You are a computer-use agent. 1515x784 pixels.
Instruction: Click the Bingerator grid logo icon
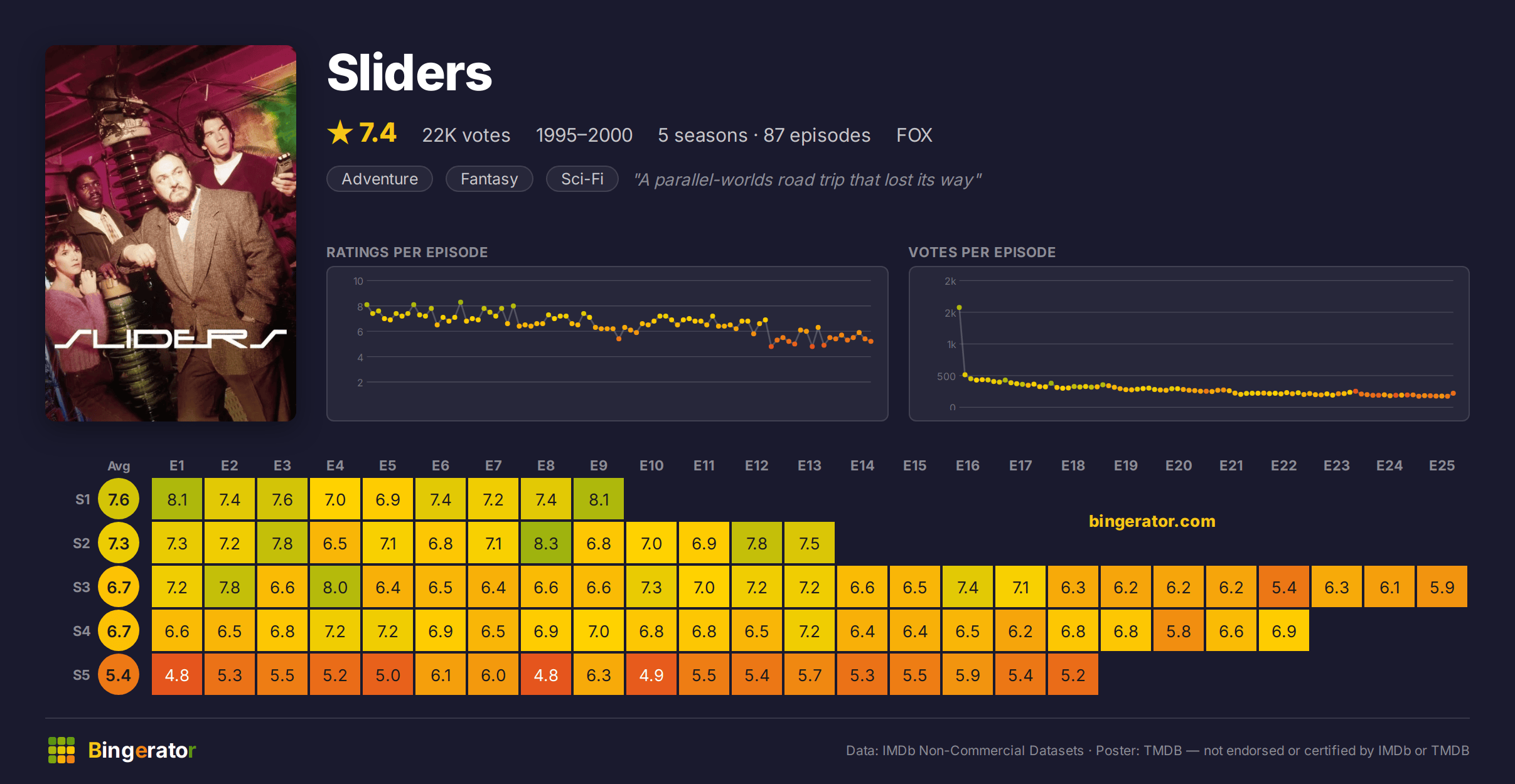tap(62, 750)
